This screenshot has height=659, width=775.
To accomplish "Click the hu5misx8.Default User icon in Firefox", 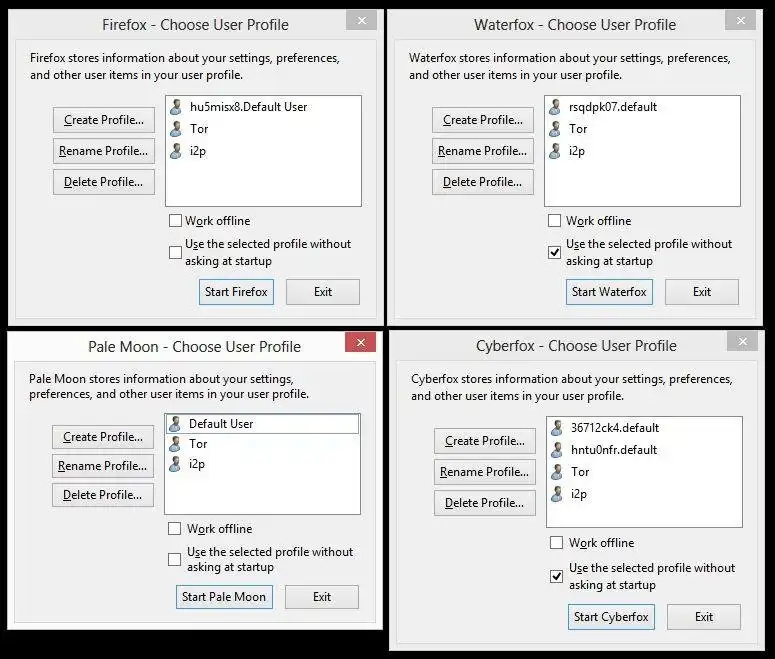I will (176, 107).
